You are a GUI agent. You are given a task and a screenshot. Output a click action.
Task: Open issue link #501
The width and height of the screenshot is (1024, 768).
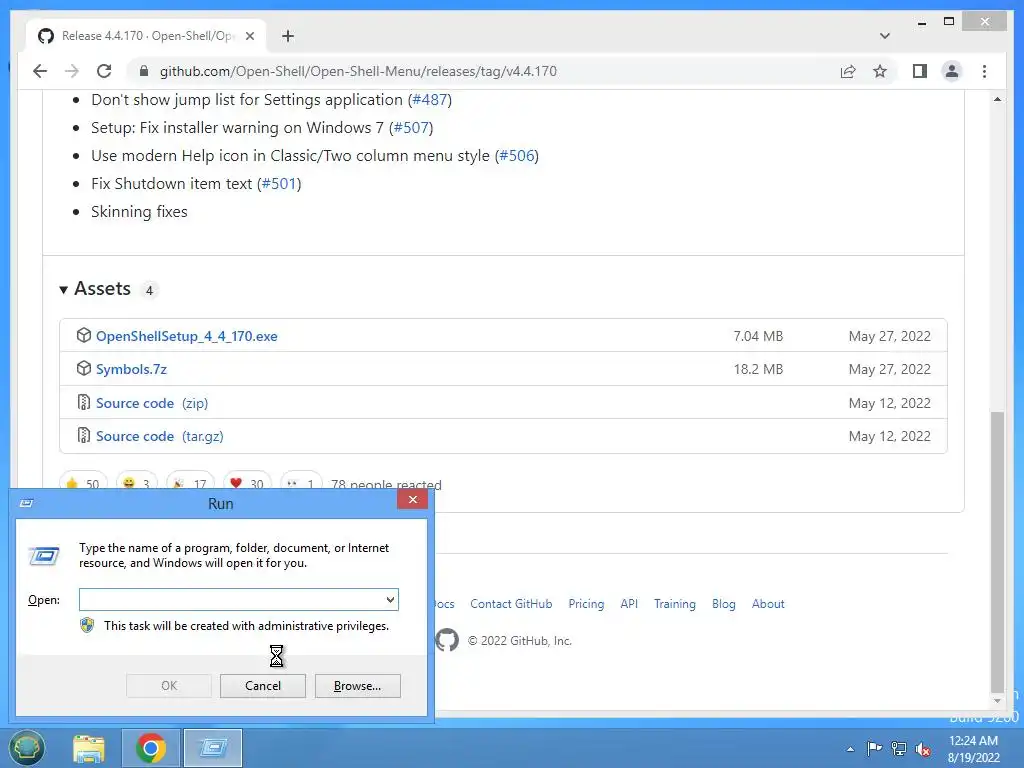(x=280, y=184)
